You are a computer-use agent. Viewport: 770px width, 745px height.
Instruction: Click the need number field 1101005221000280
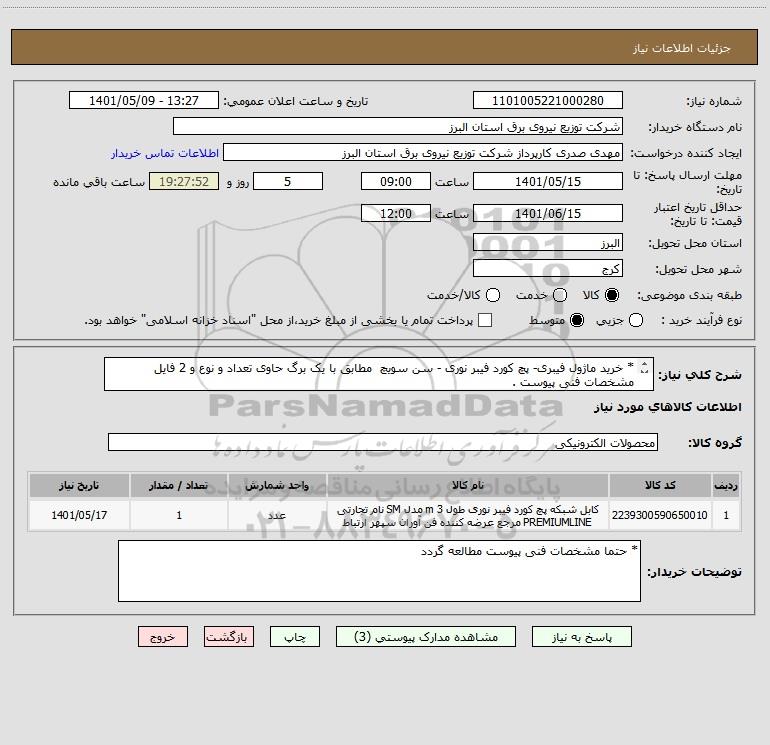548,101
